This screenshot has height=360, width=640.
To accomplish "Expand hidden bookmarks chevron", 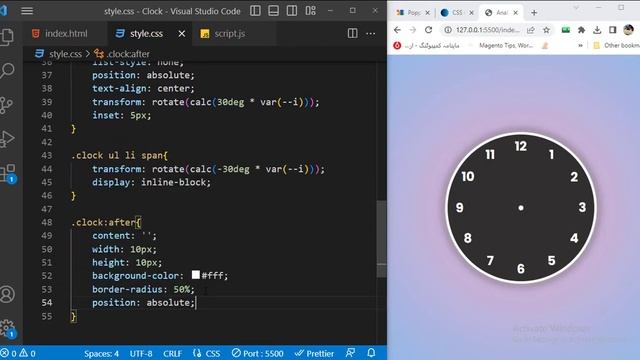I will (580, 46).
